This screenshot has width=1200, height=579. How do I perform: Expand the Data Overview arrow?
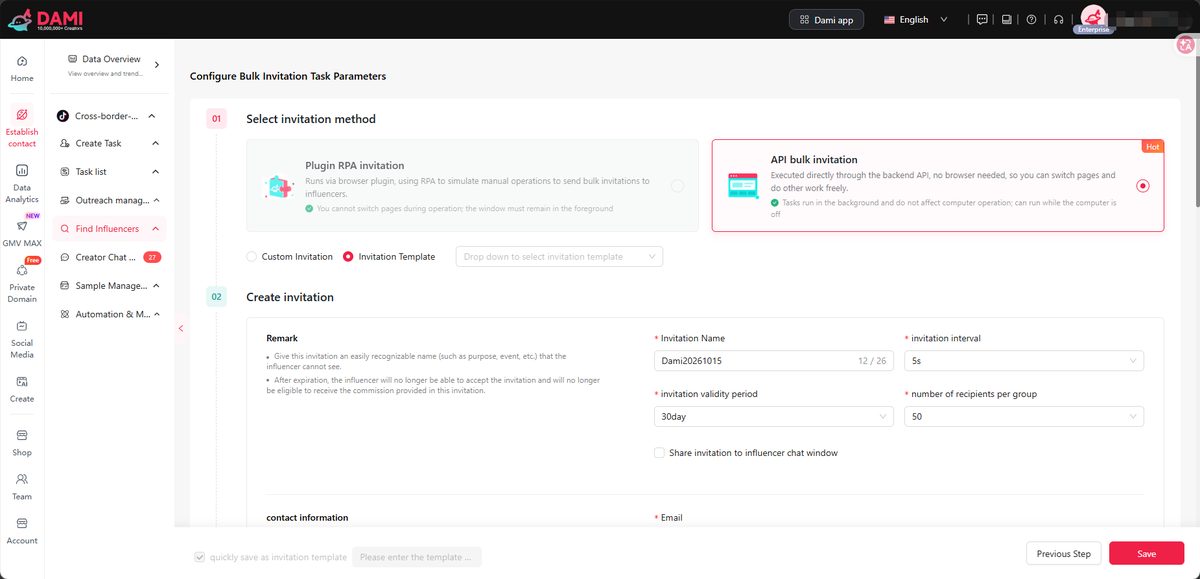[157, 65]
